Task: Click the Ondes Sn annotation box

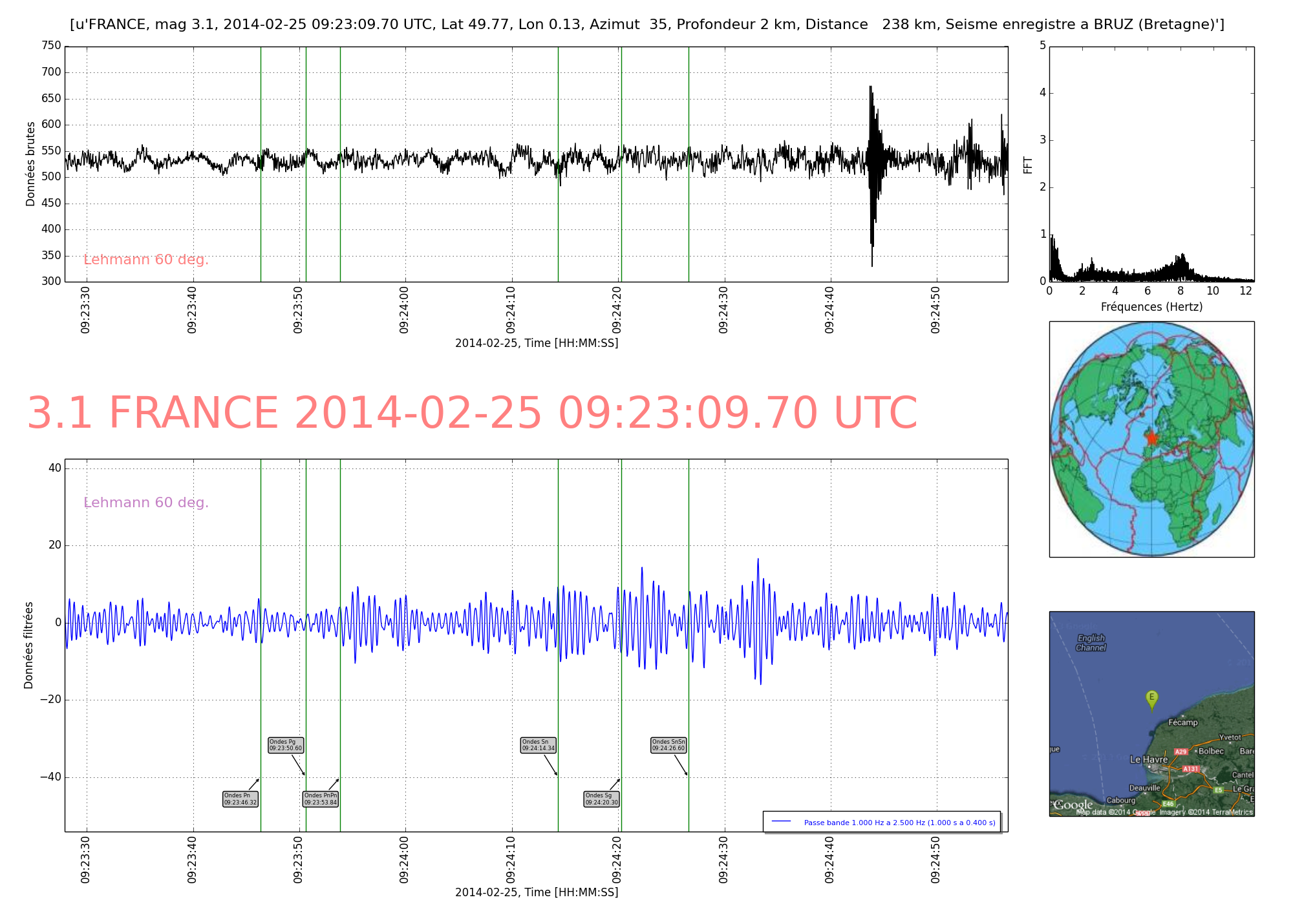Action: pos(539,745)
